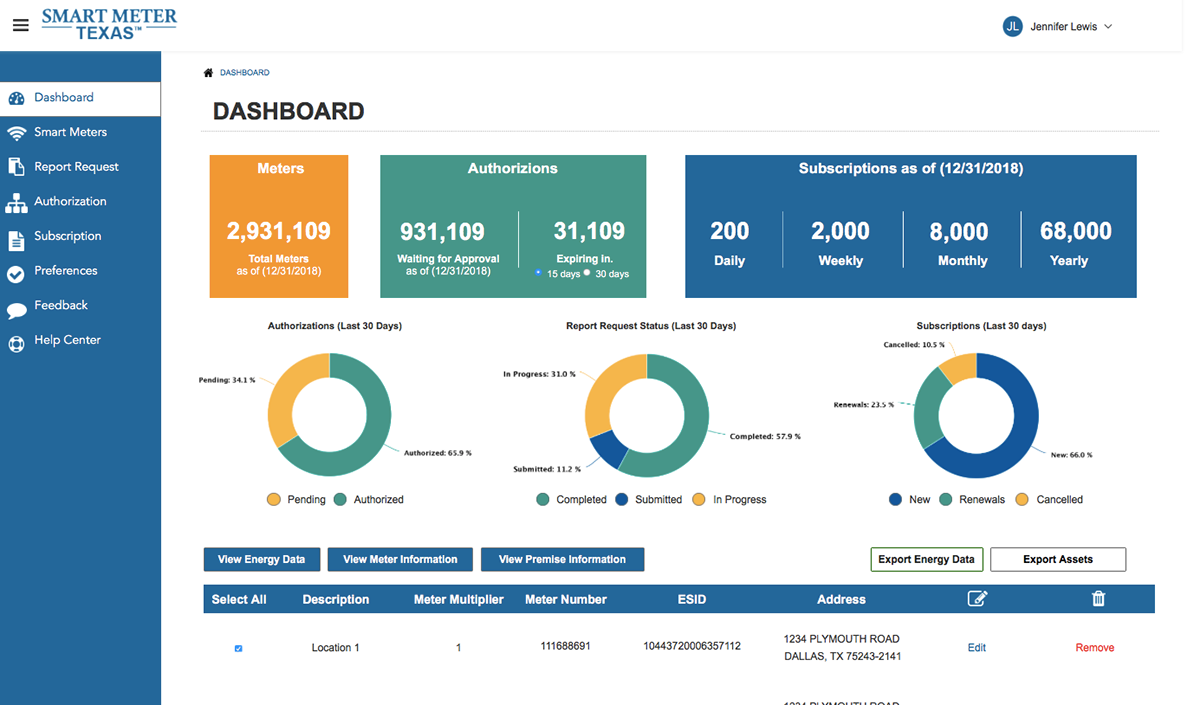This screenshot has height=705, width=1200.
Task: Click the Pending legend swatch in Authorizations chart
Action: coord(273,499)
